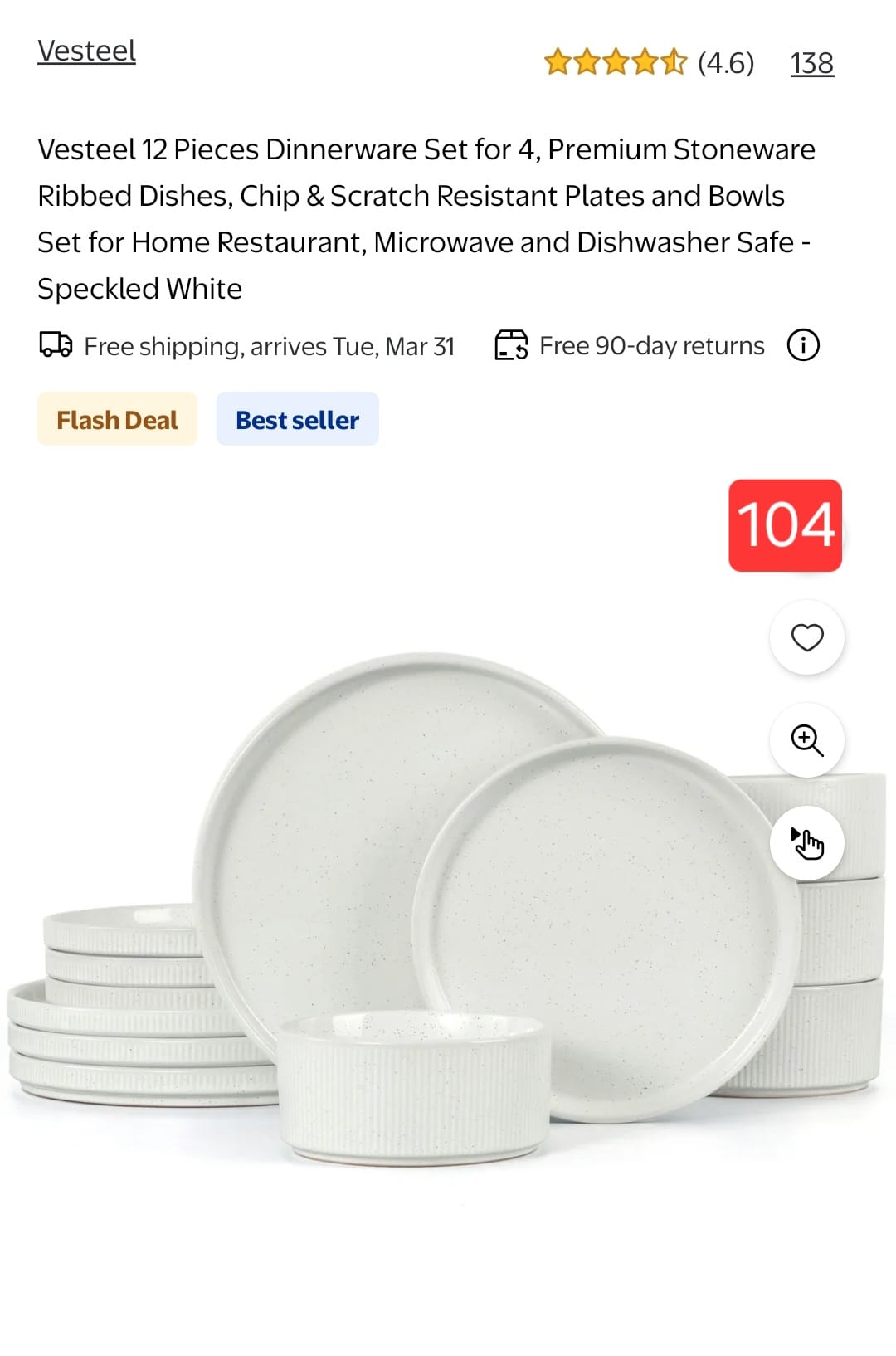Tap the stacked plates on left
The image size is (896, 1356).
(124, 1004)
